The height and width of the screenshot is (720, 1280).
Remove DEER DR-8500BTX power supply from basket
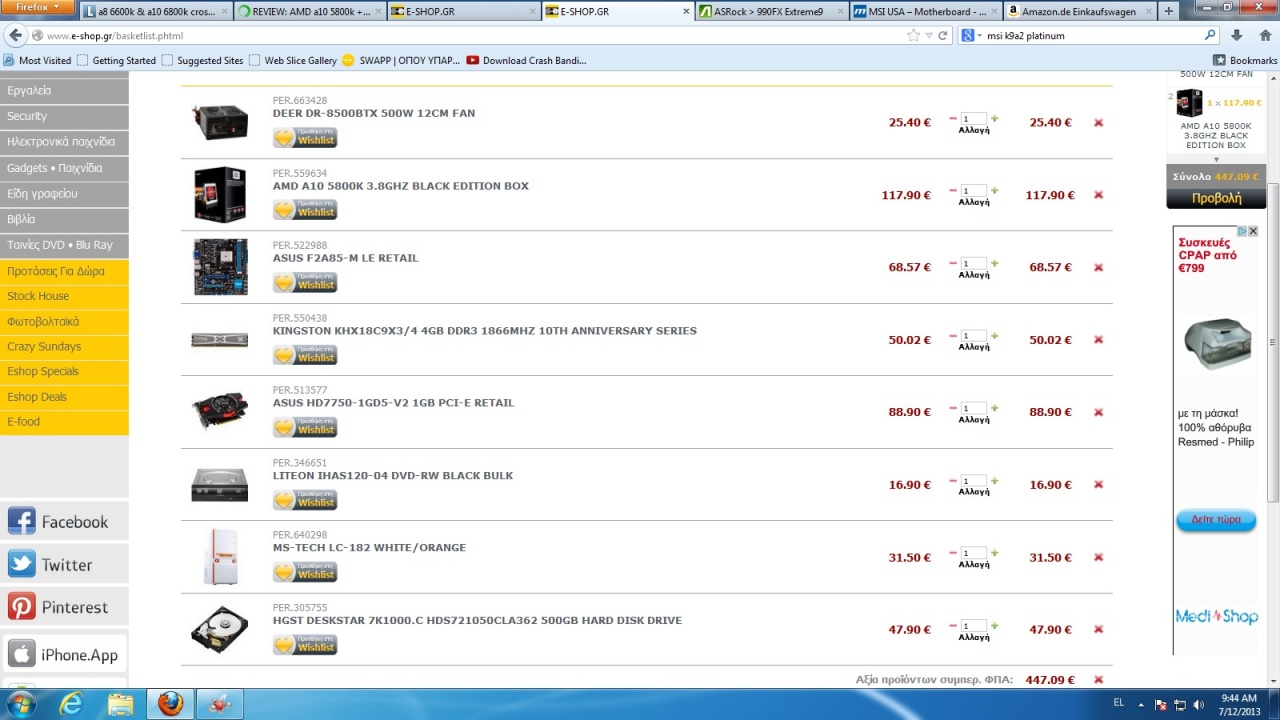[1098, 123]
